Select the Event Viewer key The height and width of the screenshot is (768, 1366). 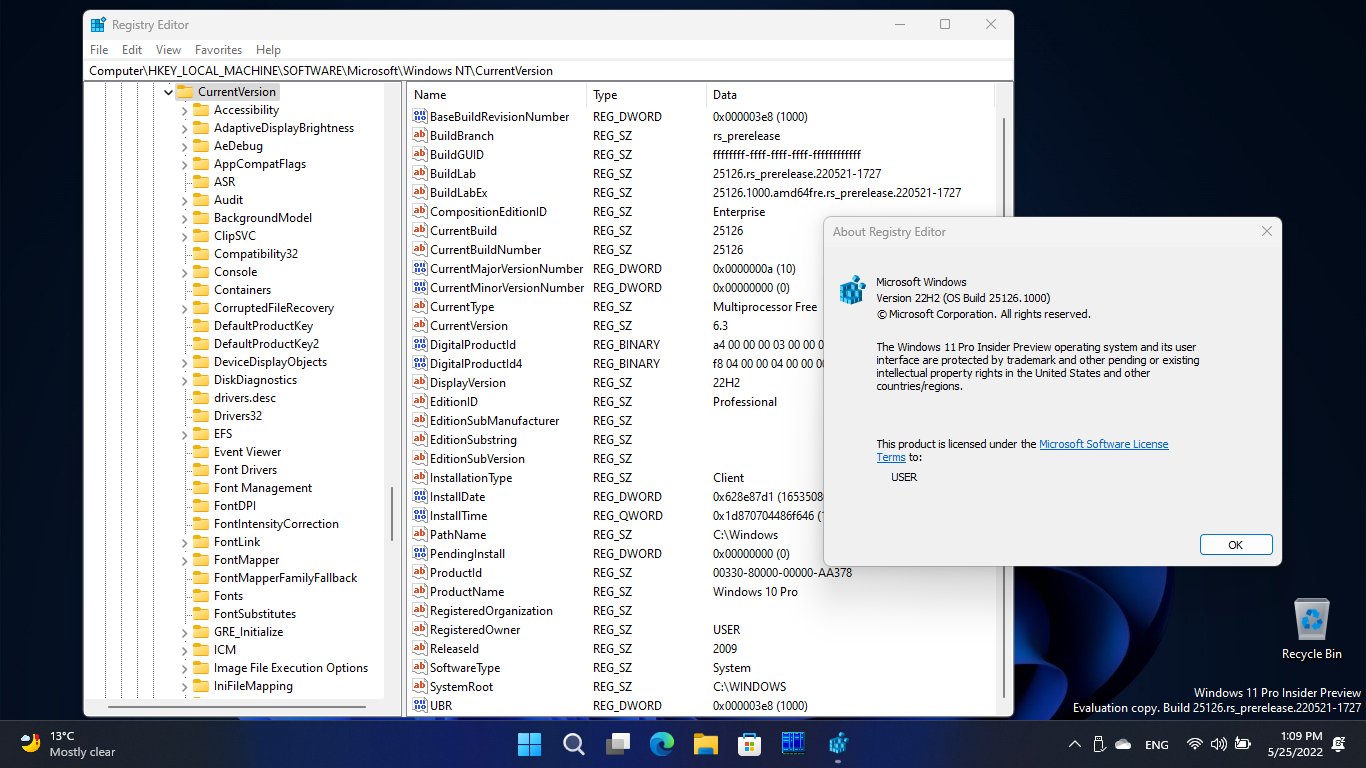247,452
